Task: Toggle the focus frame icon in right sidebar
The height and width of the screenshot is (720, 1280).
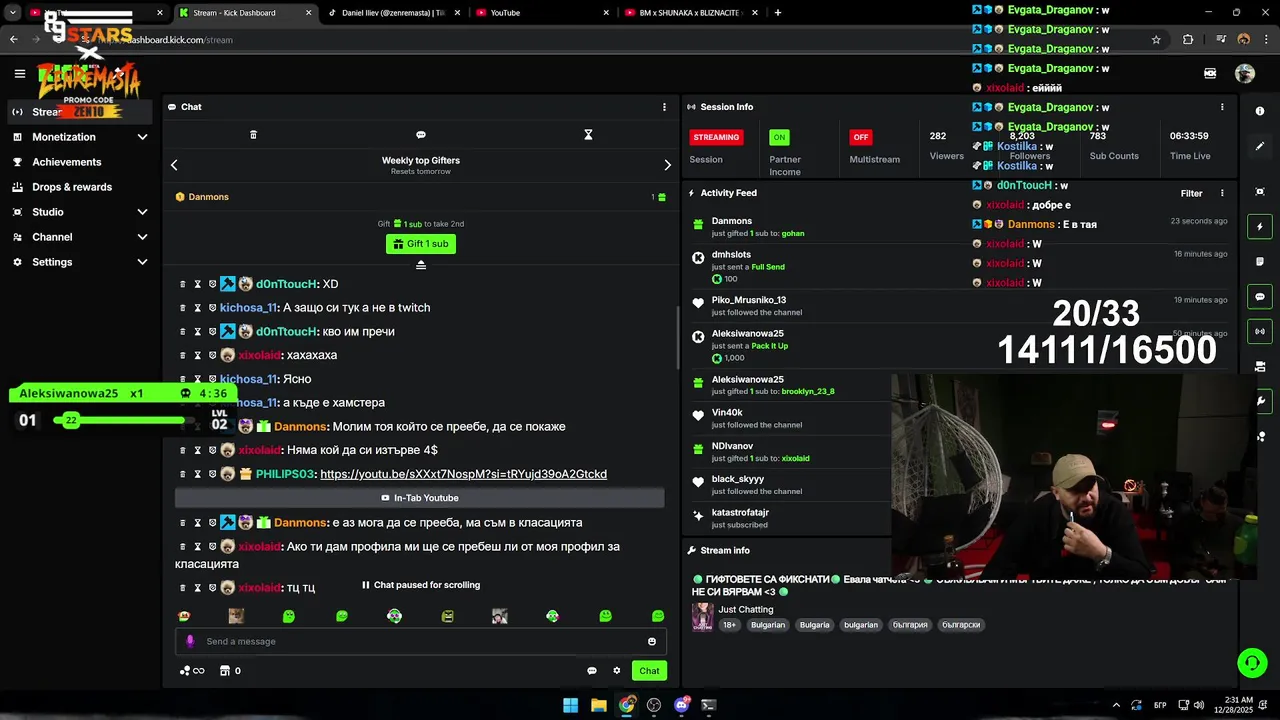Action: click(1260, 191)
